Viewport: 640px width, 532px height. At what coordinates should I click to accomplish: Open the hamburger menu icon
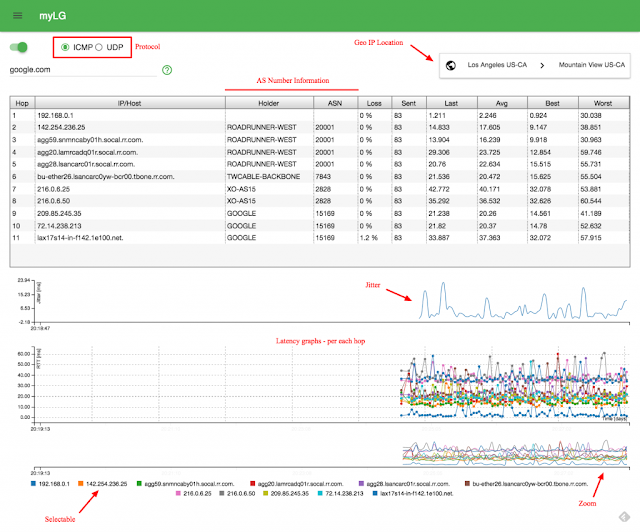pyautogui.click(x=18, y=16)
